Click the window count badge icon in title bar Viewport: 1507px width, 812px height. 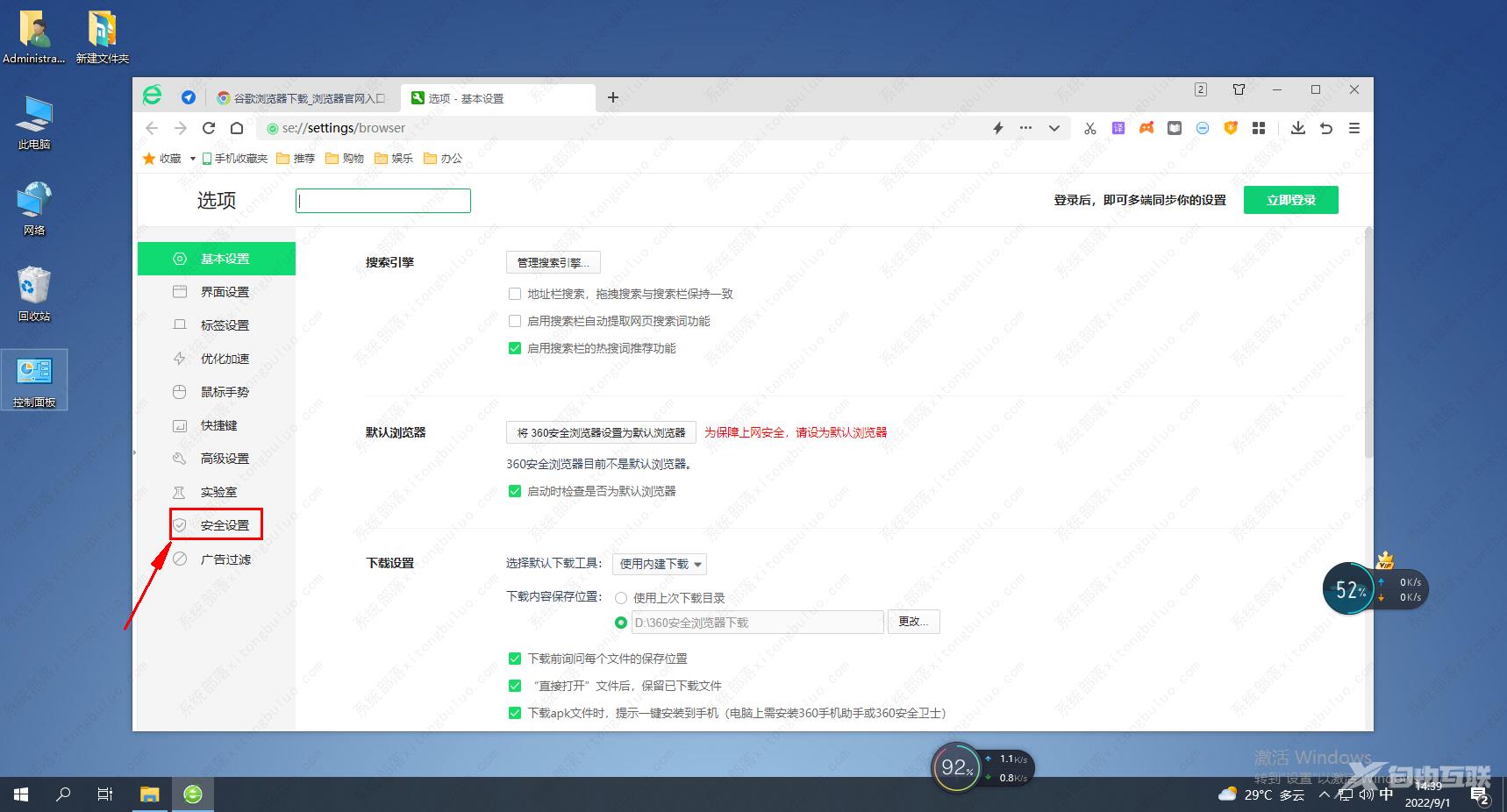click(x=1201, y=89)
